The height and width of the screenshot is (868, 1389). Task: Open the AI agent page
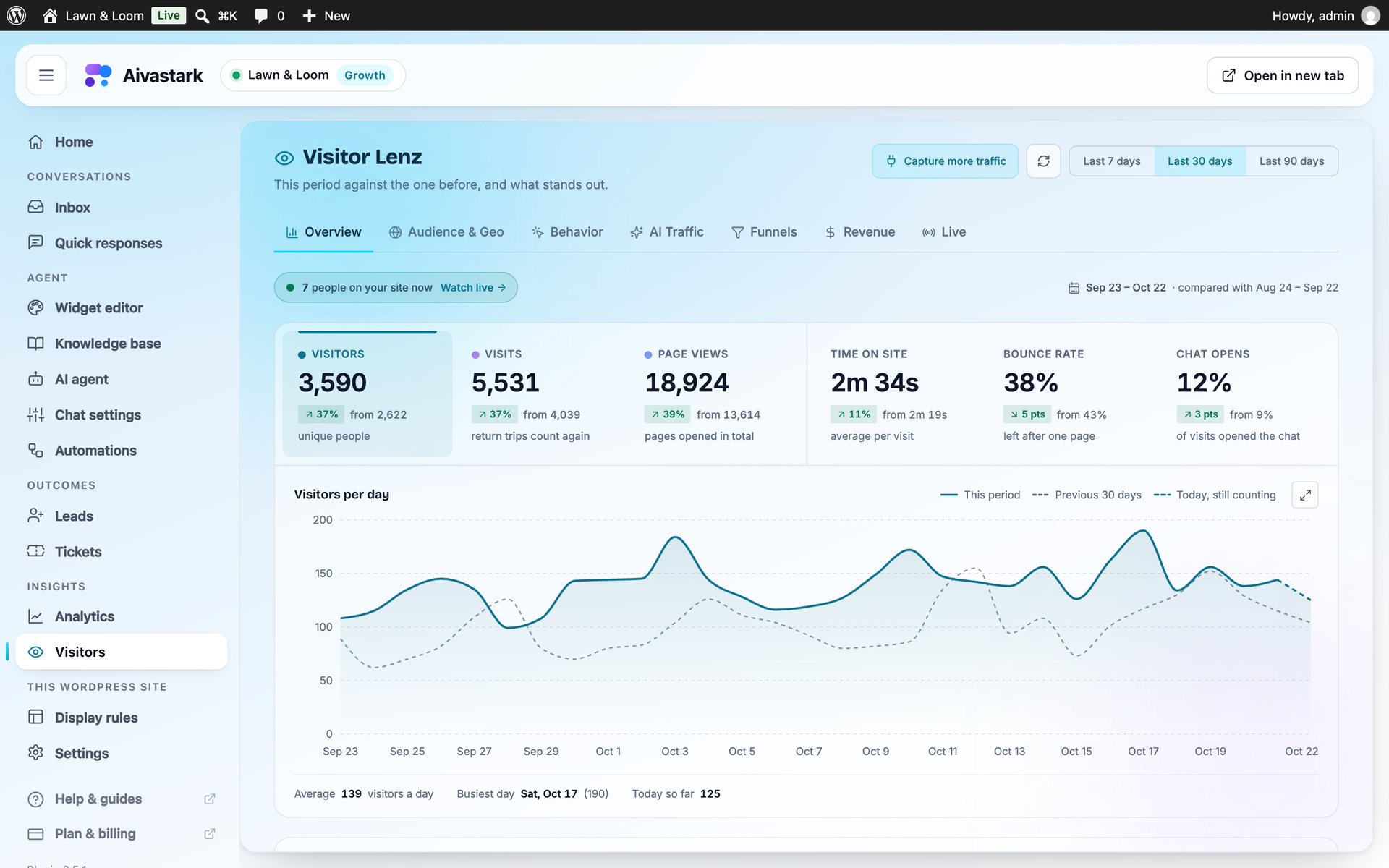pyautogui.click(x=122, y=379)
